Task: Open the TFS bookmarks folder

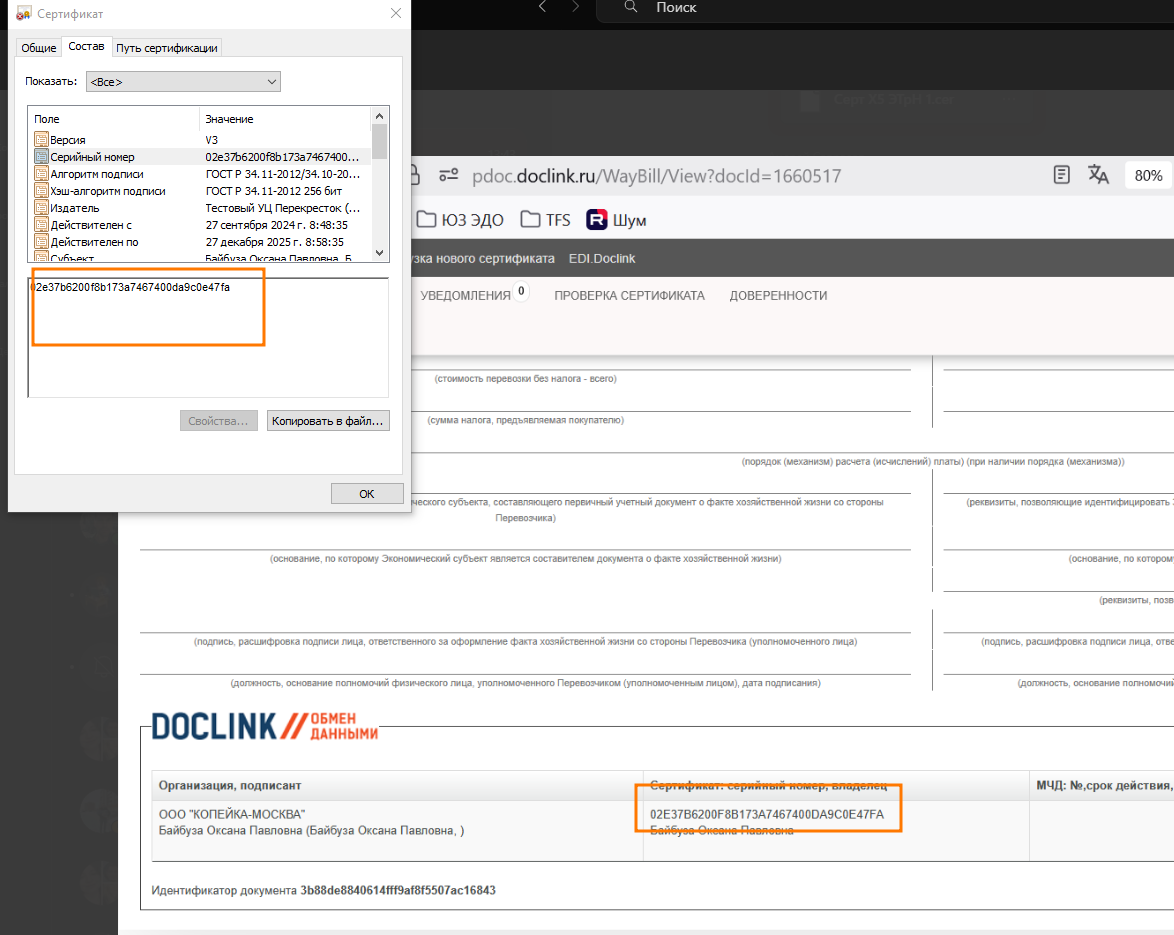Action: (x=546, y=220)
